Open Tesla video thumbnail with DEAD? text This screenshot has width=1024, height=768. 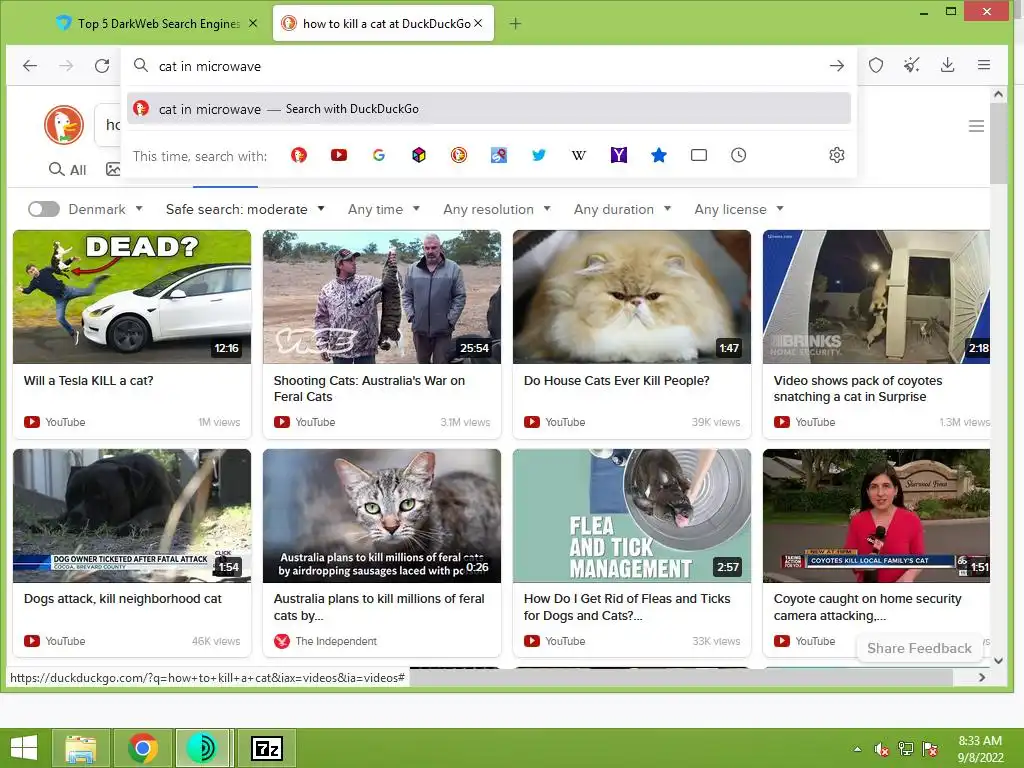pos(132,297)
